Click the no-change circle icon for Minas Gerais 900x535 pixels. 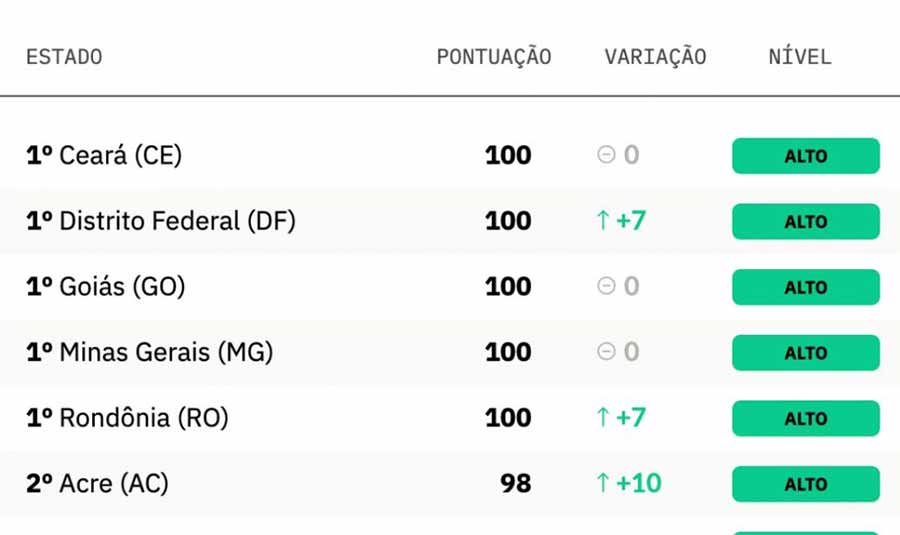pos(606,351)
